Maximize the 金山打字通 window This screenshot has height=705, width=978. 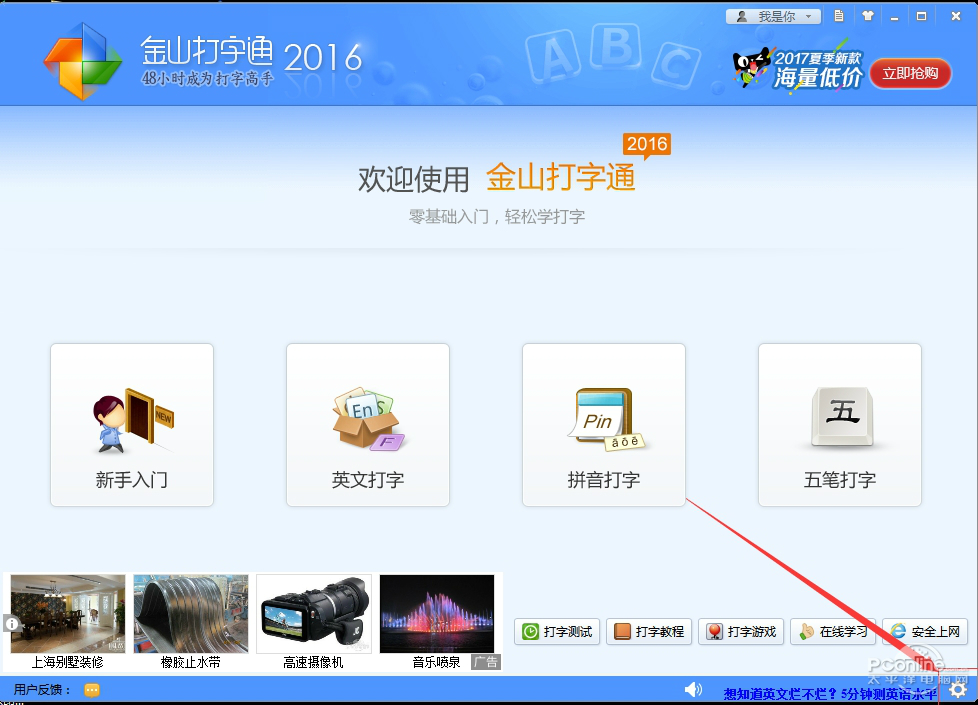tap(921, 16)
